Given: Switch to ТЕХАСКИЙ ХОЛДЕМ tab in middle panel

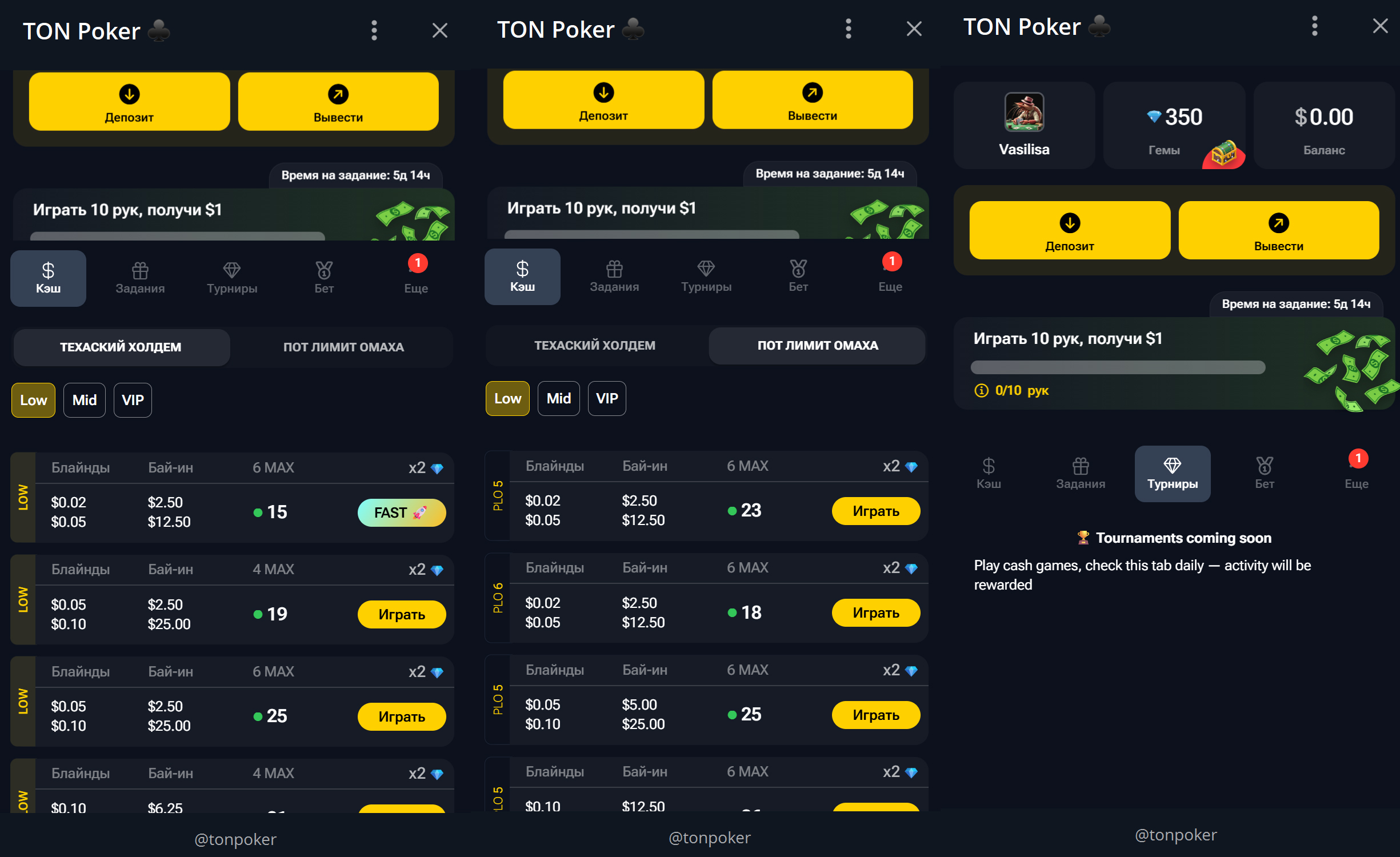Looking at the screenshot, I should coord(594,345).
